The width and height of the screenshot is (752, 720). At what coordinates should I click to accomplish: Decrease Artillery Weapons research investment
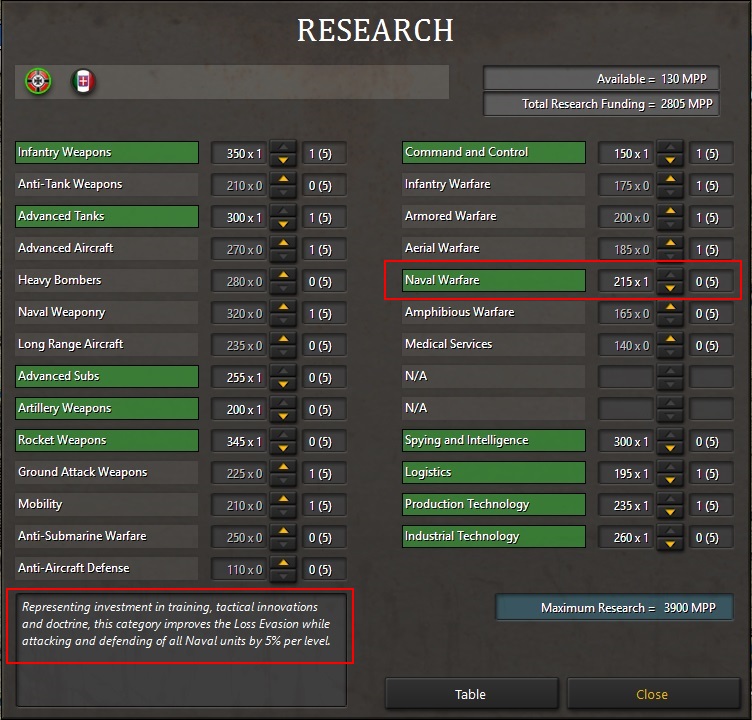[283, 416]
